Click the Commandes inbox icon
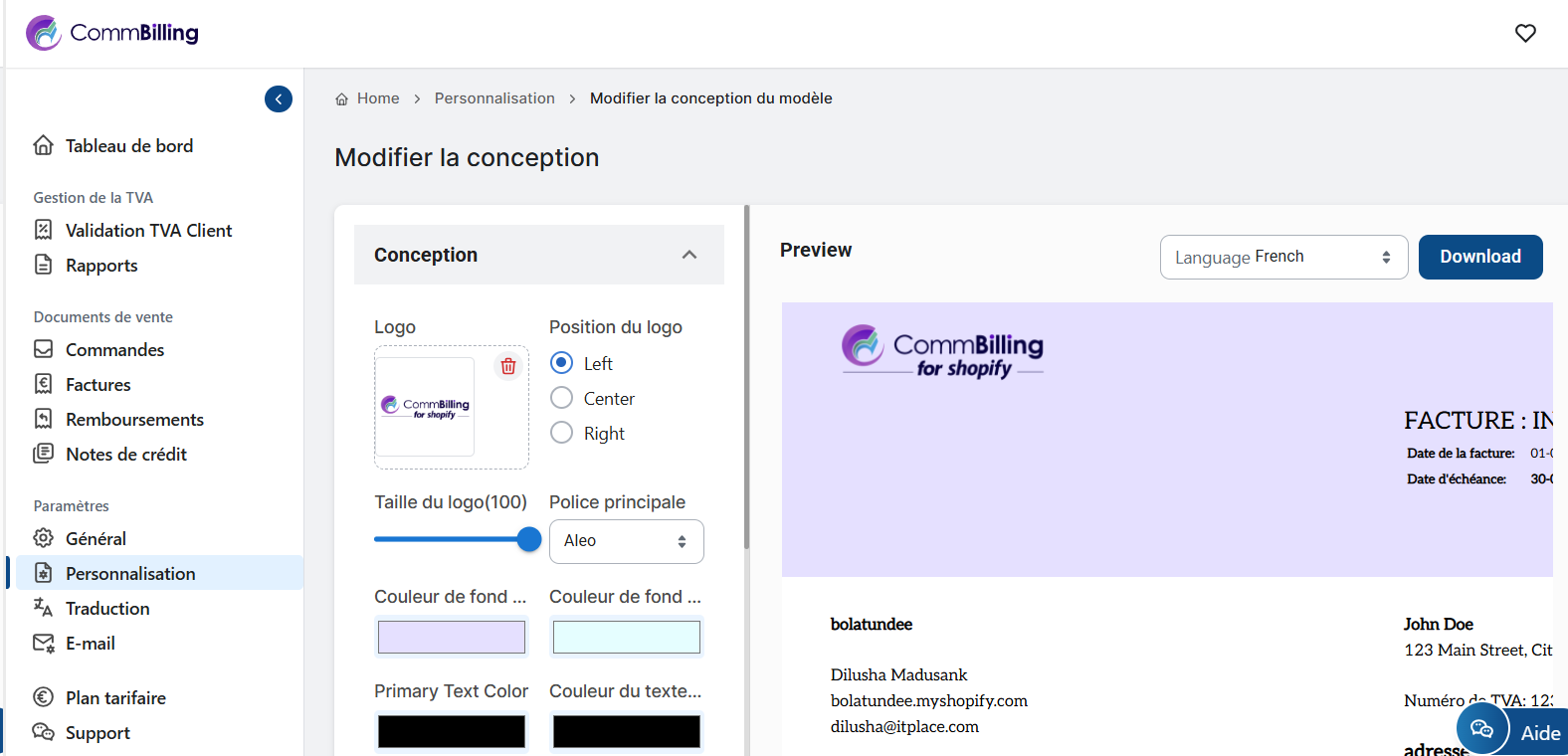Viewport: 1568px width, 756px height. (x=43, y=349)
